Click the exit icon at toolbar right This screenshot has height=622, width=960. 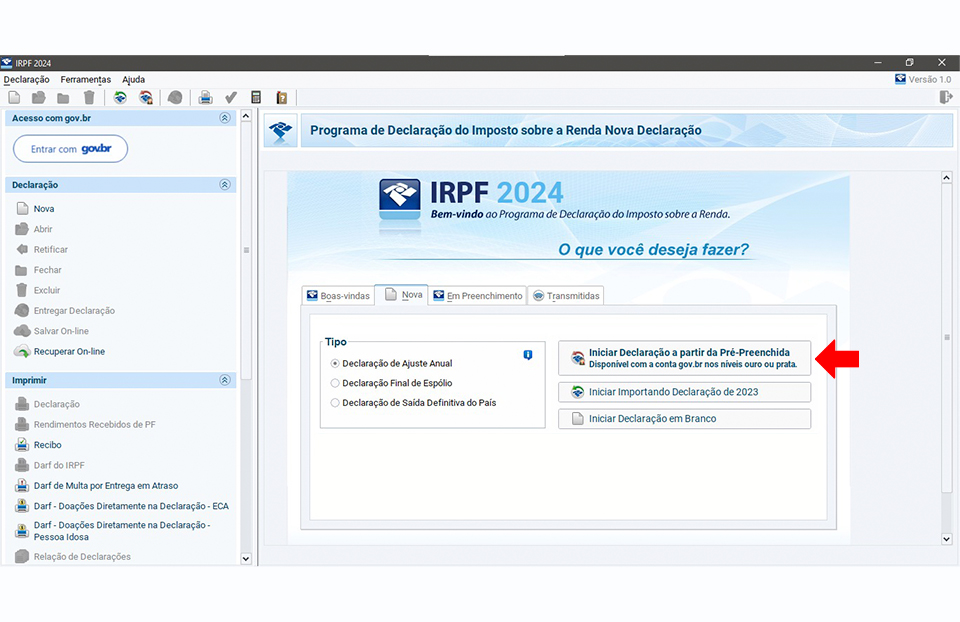pos(946,97)
